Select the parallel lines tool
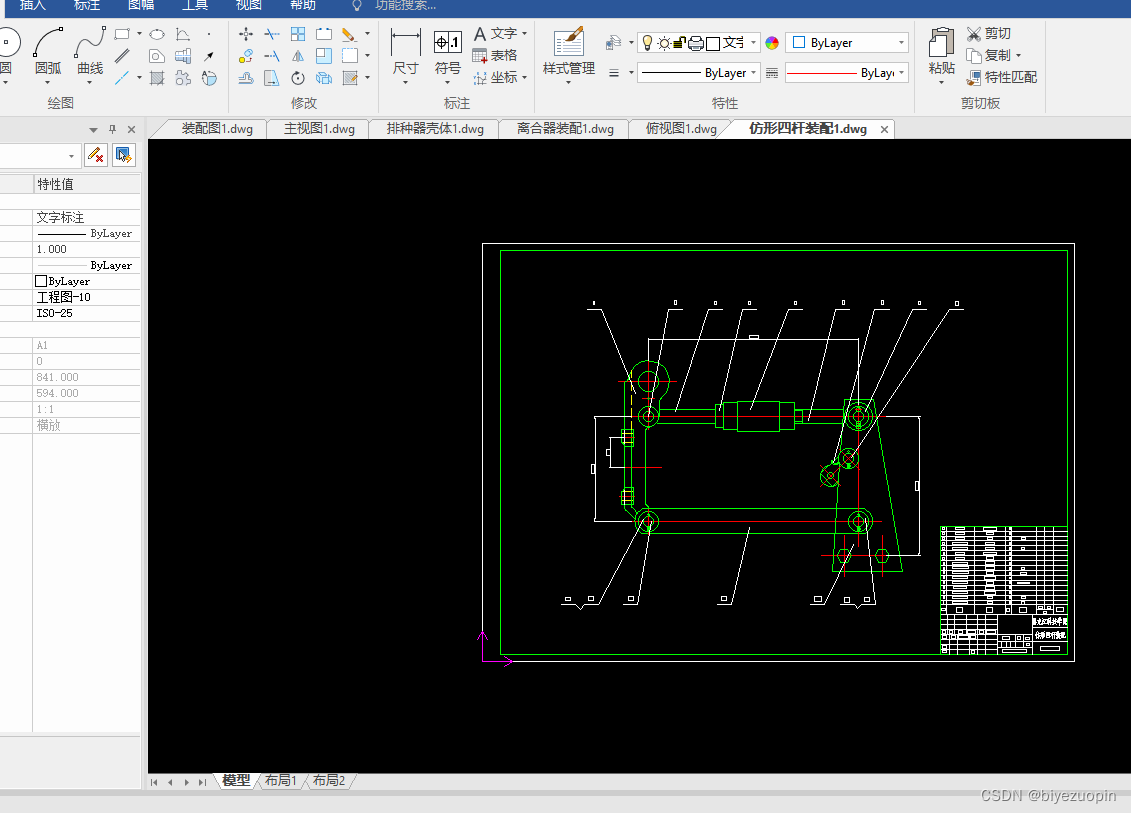The height and width of the screenshot is (813, 1131). (122, 56)
